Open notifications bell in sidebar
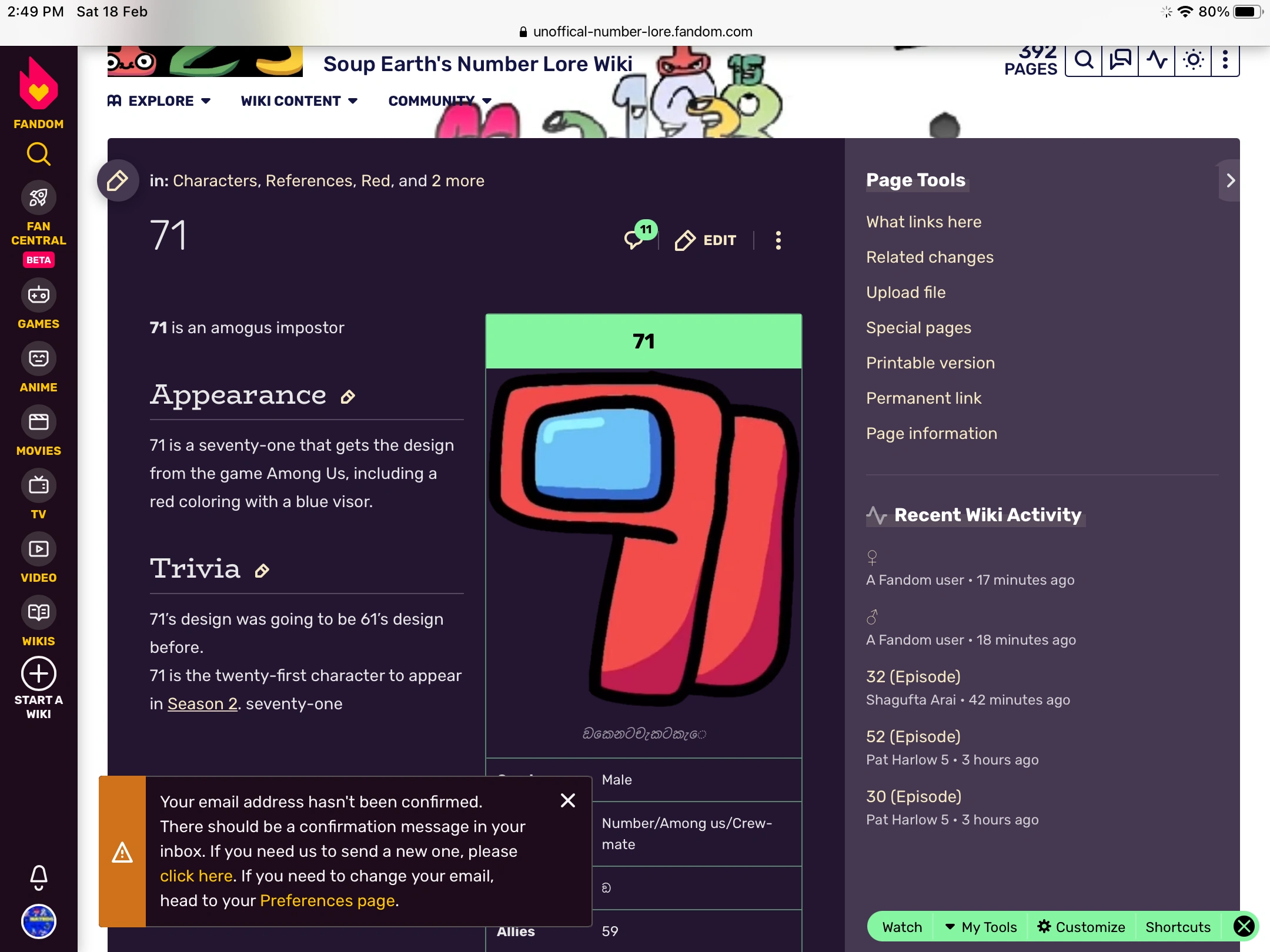The height and width of the screenshot is (952, 1270). click(x=39, y=877)
